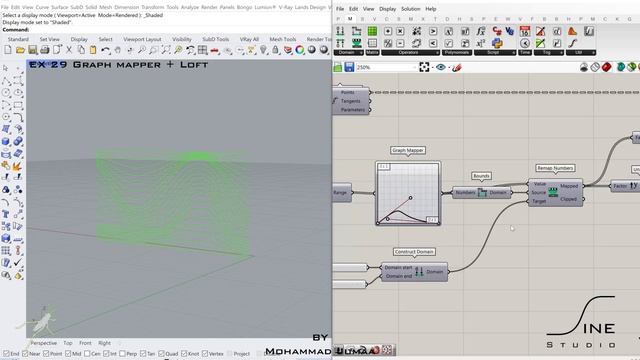This screenshot has height=360, width=640.
Task: Toggle the Mid osnap checkbox
Action: click(x=68, y=353)
